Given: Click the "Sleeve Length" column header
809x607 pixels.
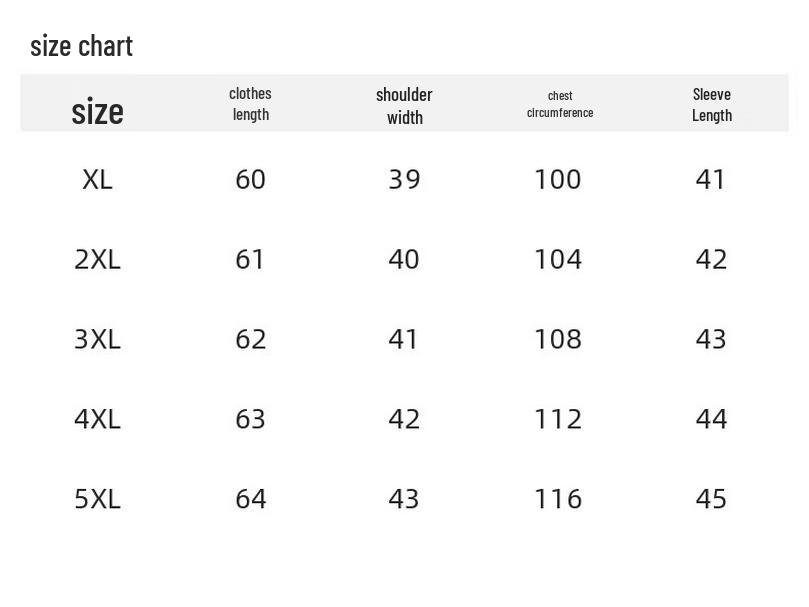Looking at the screenshot, I should 712,104.
